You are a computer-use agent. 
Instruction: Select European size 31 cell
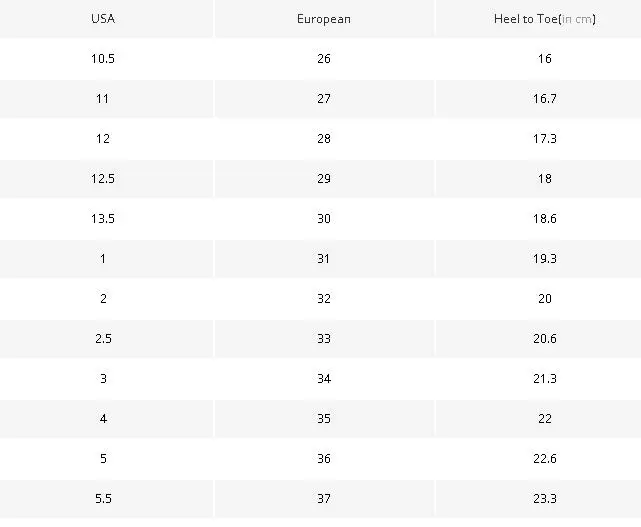(324, 259)
